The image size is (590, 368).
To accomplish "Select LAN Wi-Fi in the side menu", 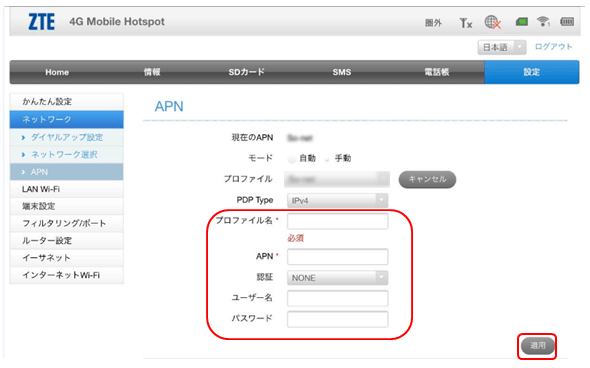I will point(67,189).
